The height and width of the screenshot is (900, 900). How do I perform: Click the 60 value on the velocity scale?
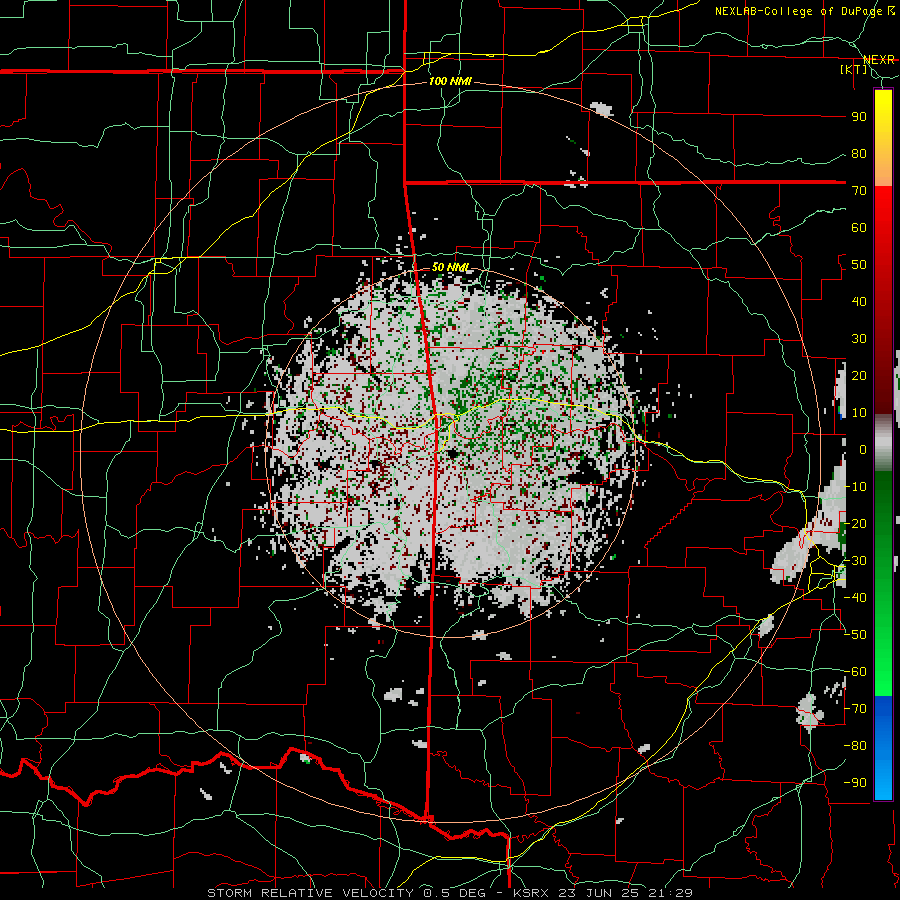pyautogui.click(x=859, y=227)
